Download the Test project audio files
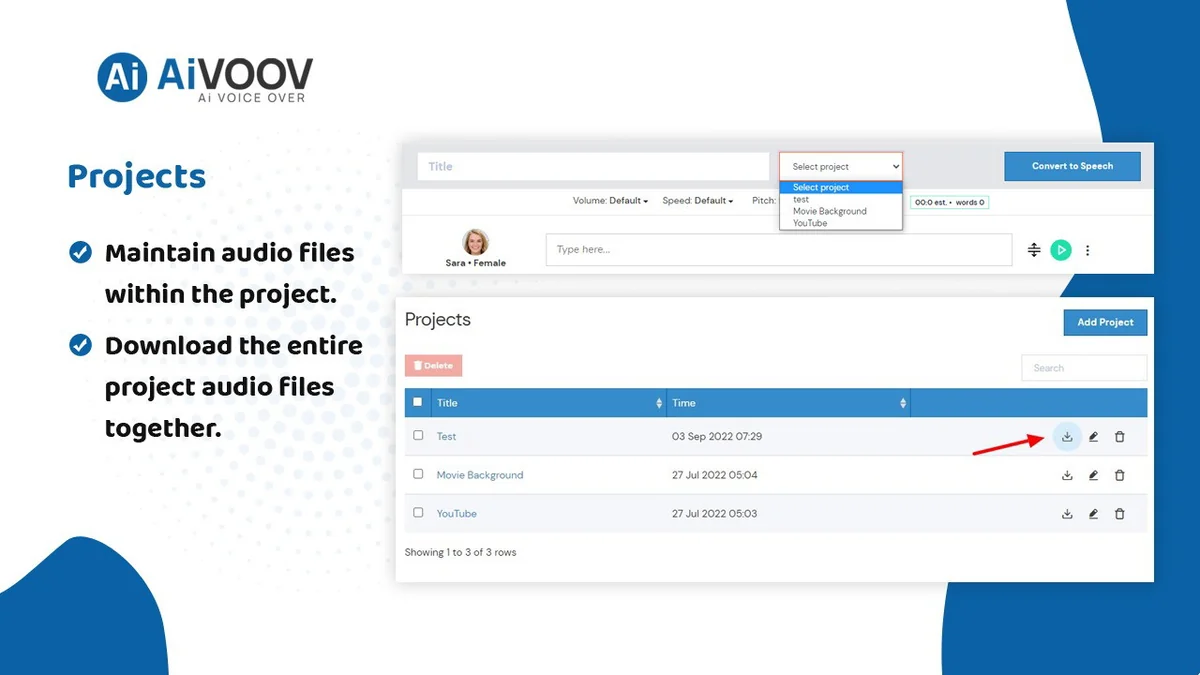This screenshot has width=1200, height=675. point(1067,437)
